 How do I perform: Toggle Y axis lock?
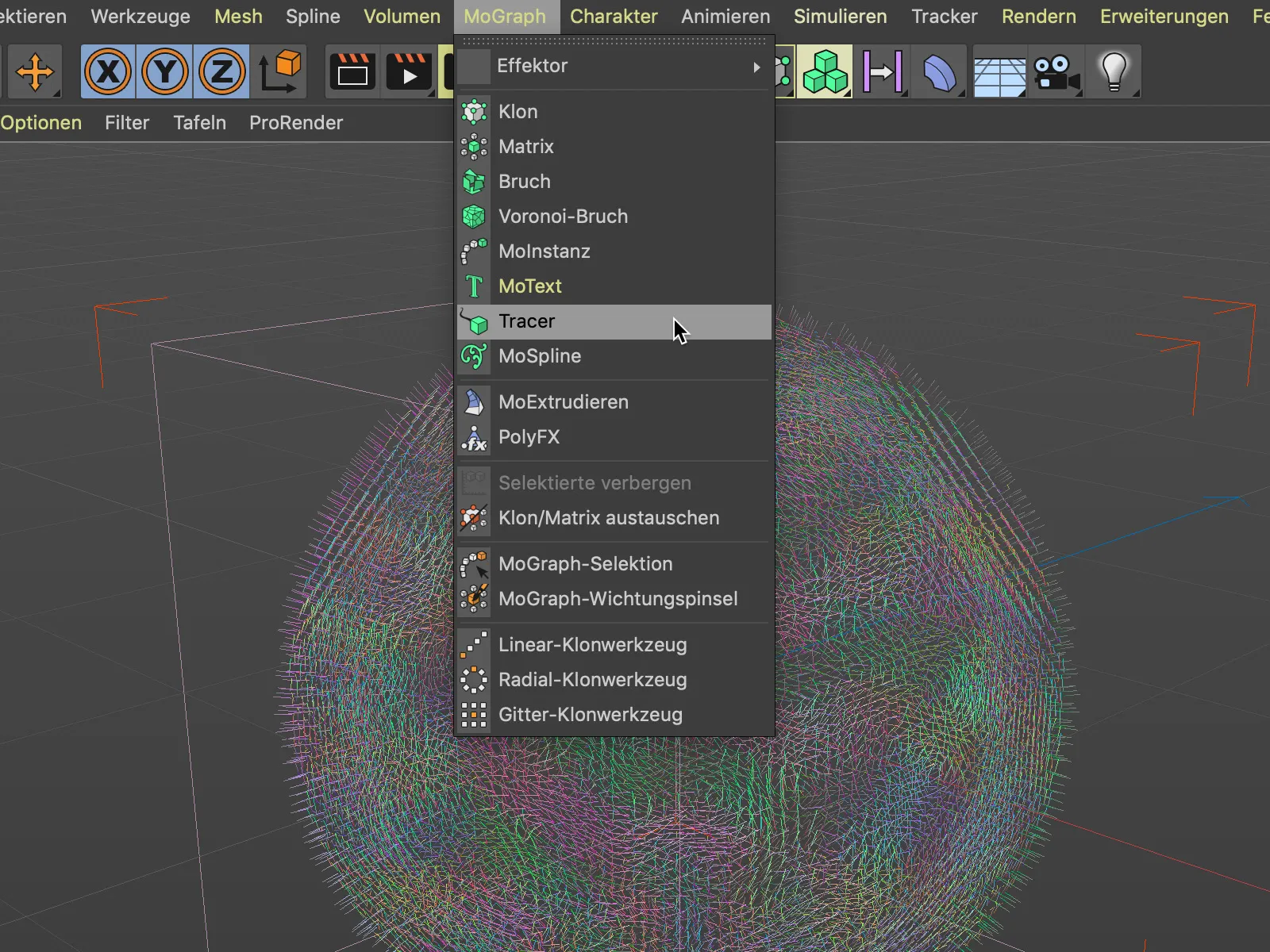pyautogui.click(x=165, y=72)
